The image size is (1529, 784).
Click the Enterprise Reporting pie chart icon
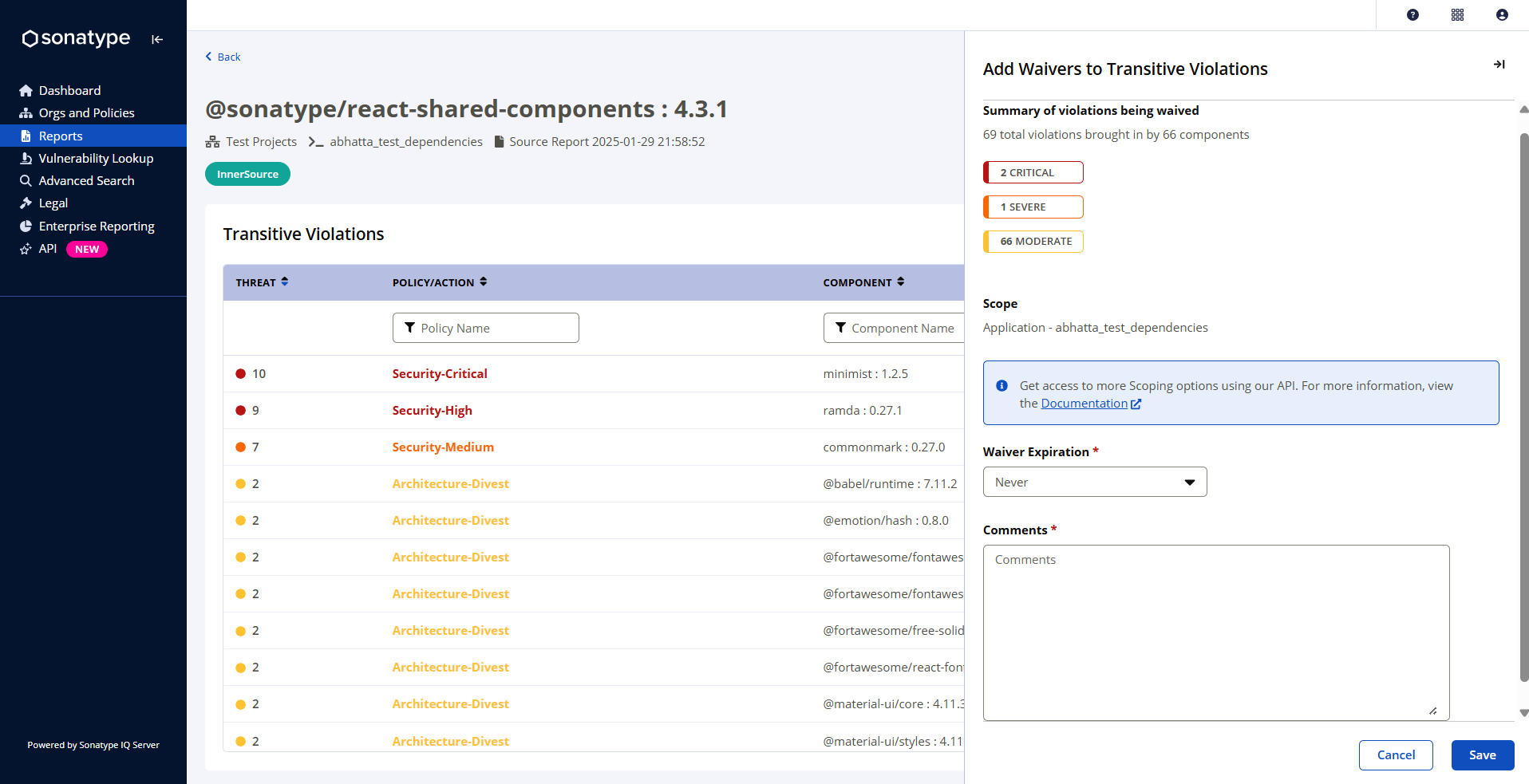[x=26, y=227]
